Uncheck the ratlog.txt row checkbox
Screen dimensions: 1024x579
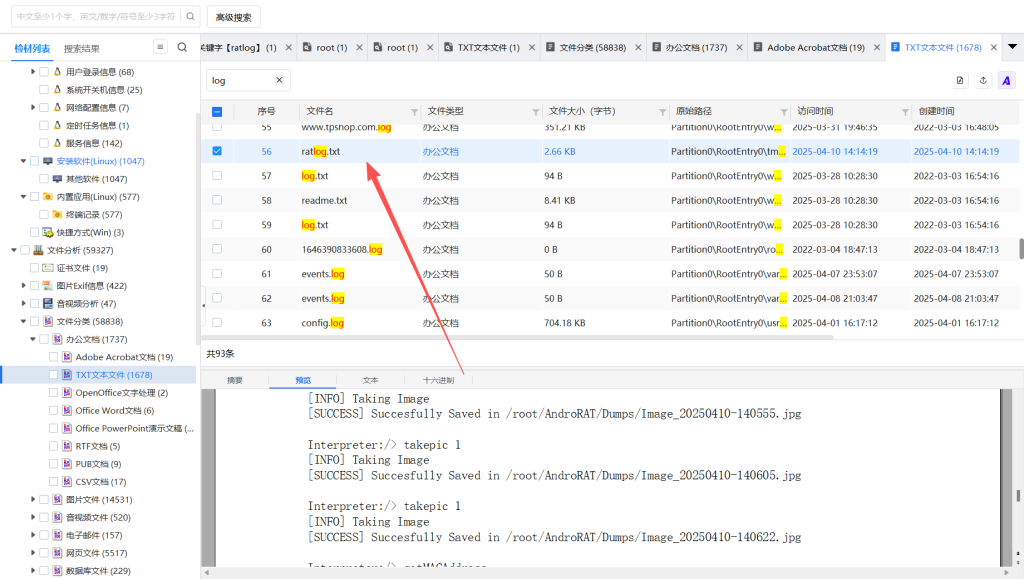217,152
